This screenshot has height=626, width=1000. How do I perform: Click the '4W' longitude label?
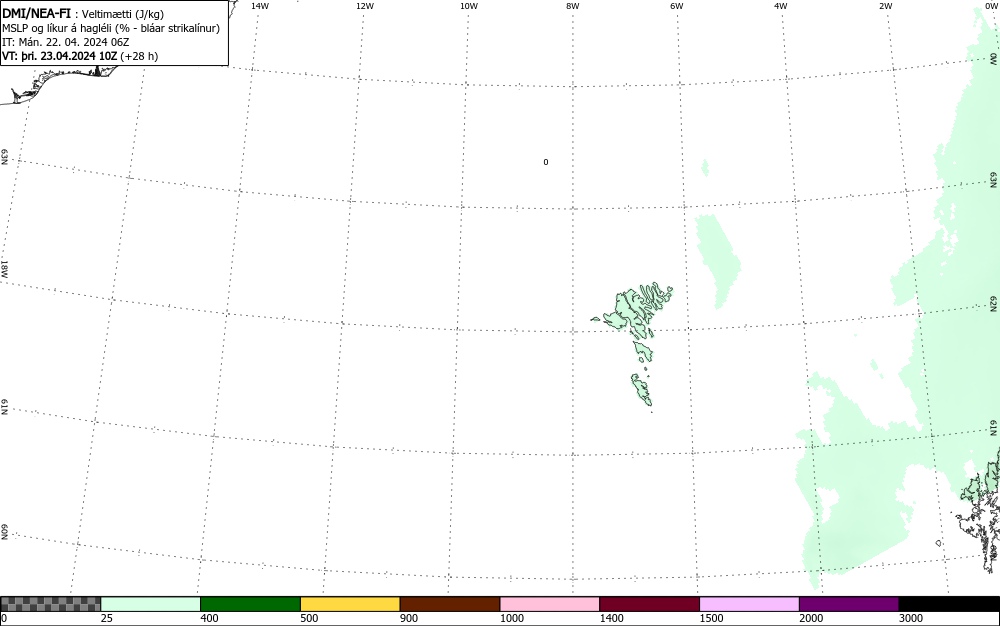pos(781,6)
